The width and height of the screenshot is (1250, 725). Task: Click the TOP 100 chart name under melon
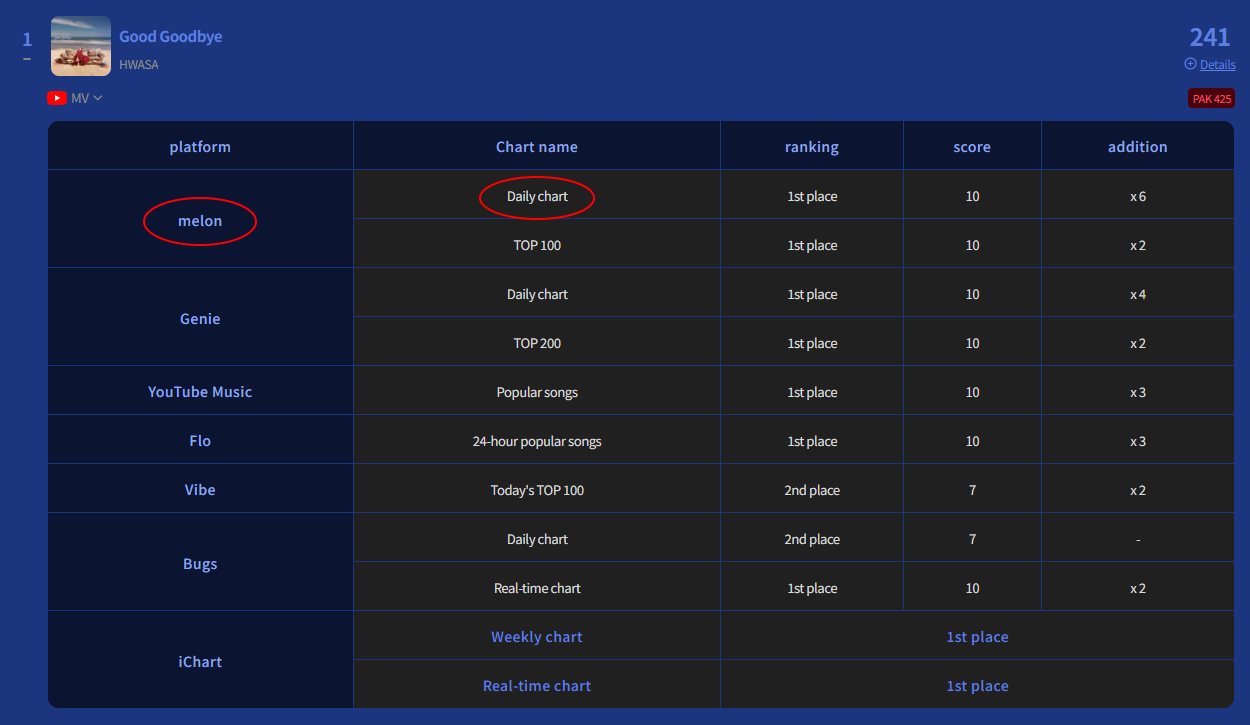coord(537,245)
